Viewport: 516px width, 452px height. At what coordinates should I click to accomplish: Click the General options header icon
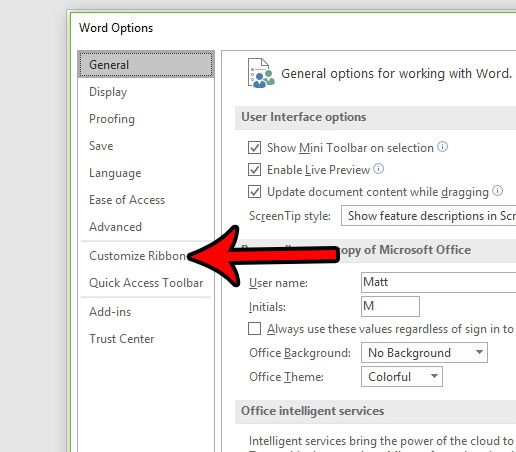(x=261, y=73)
